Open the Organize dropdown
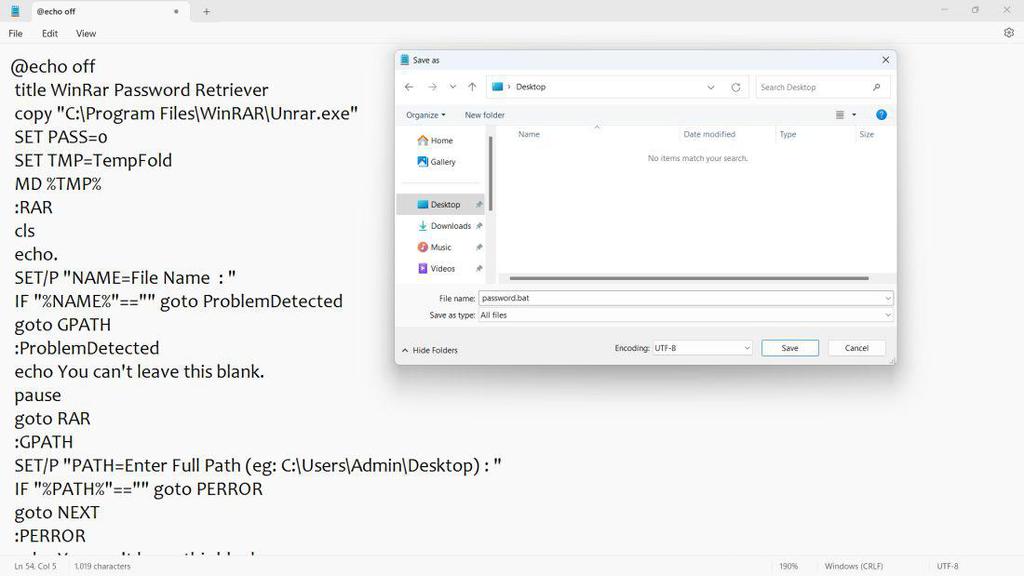The image size is (1024, 576). pos(425,114)
